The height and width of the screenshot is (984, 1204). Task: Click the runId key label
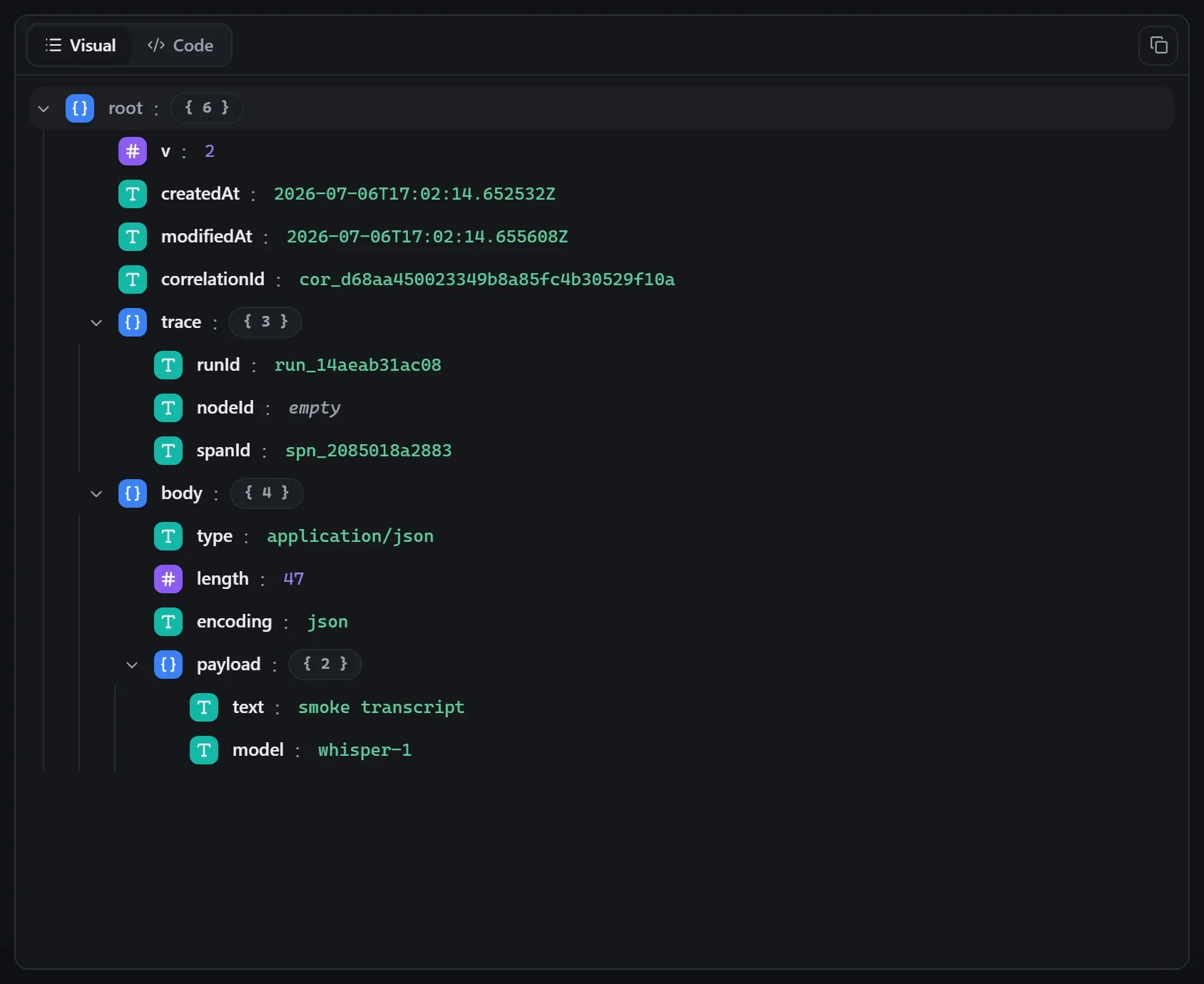[218, 365]
